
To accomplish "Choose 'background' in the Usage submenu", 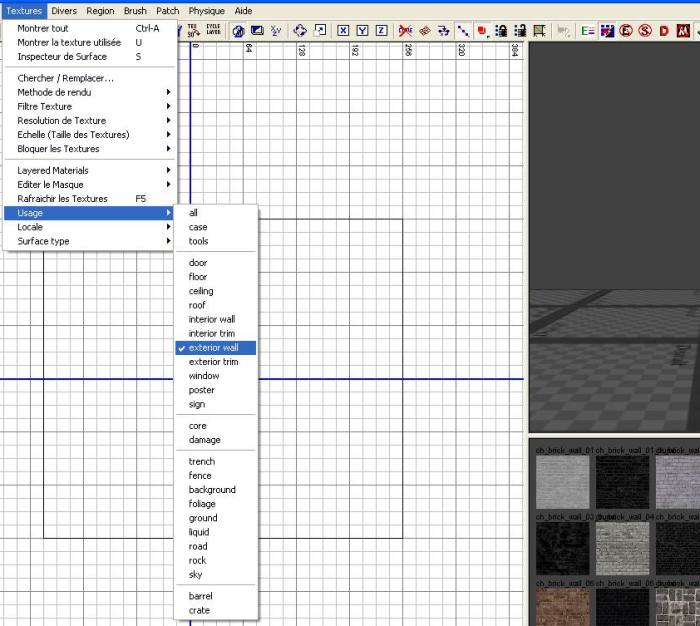I will click(x=216, y=489).
